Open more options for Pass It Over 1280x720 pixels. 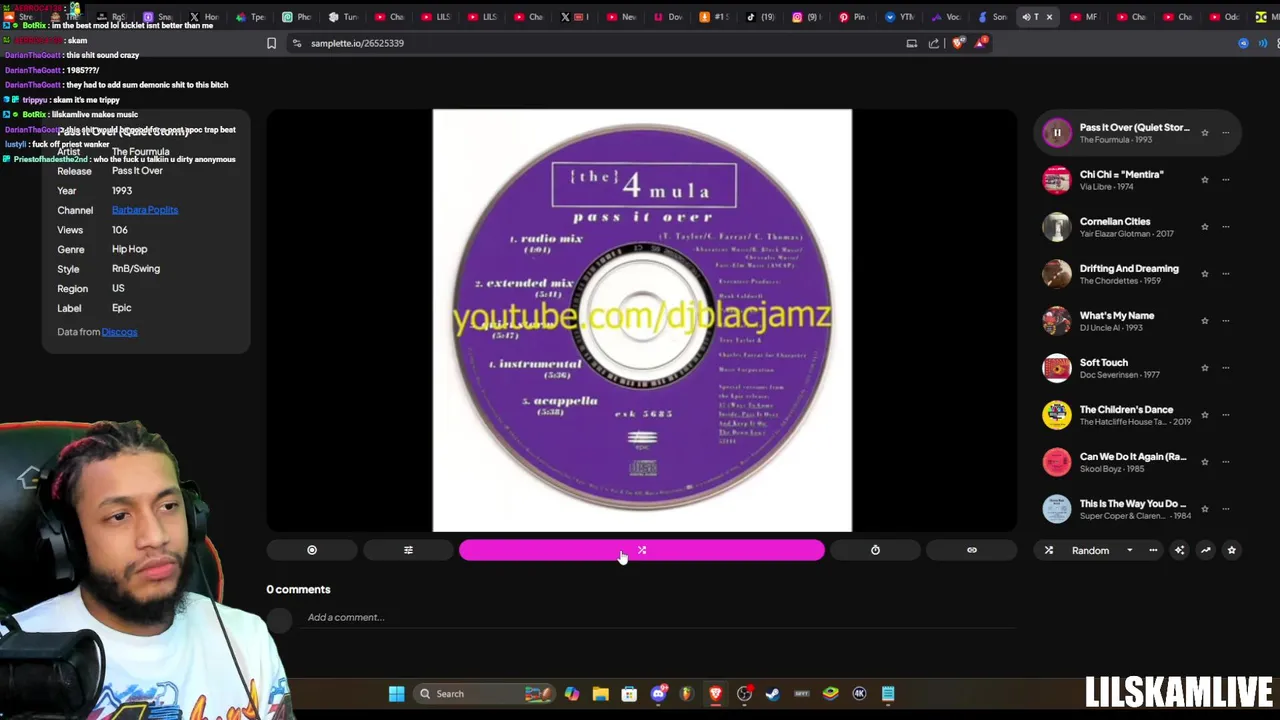[x=1226, y=133]
